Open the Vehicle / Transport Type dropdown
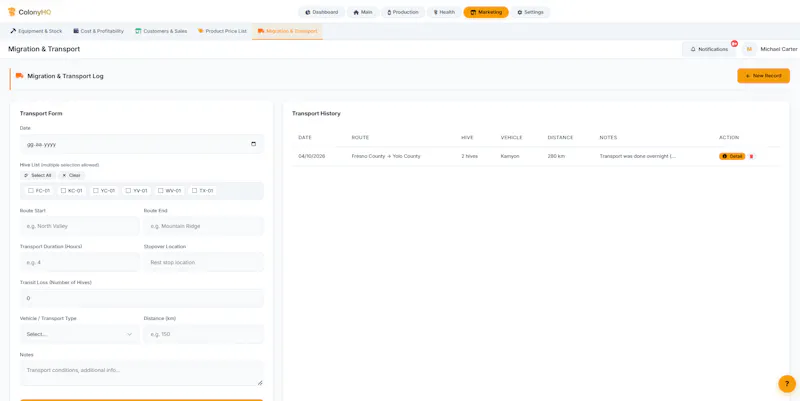The image size is (800, 401). click(80, 334)
